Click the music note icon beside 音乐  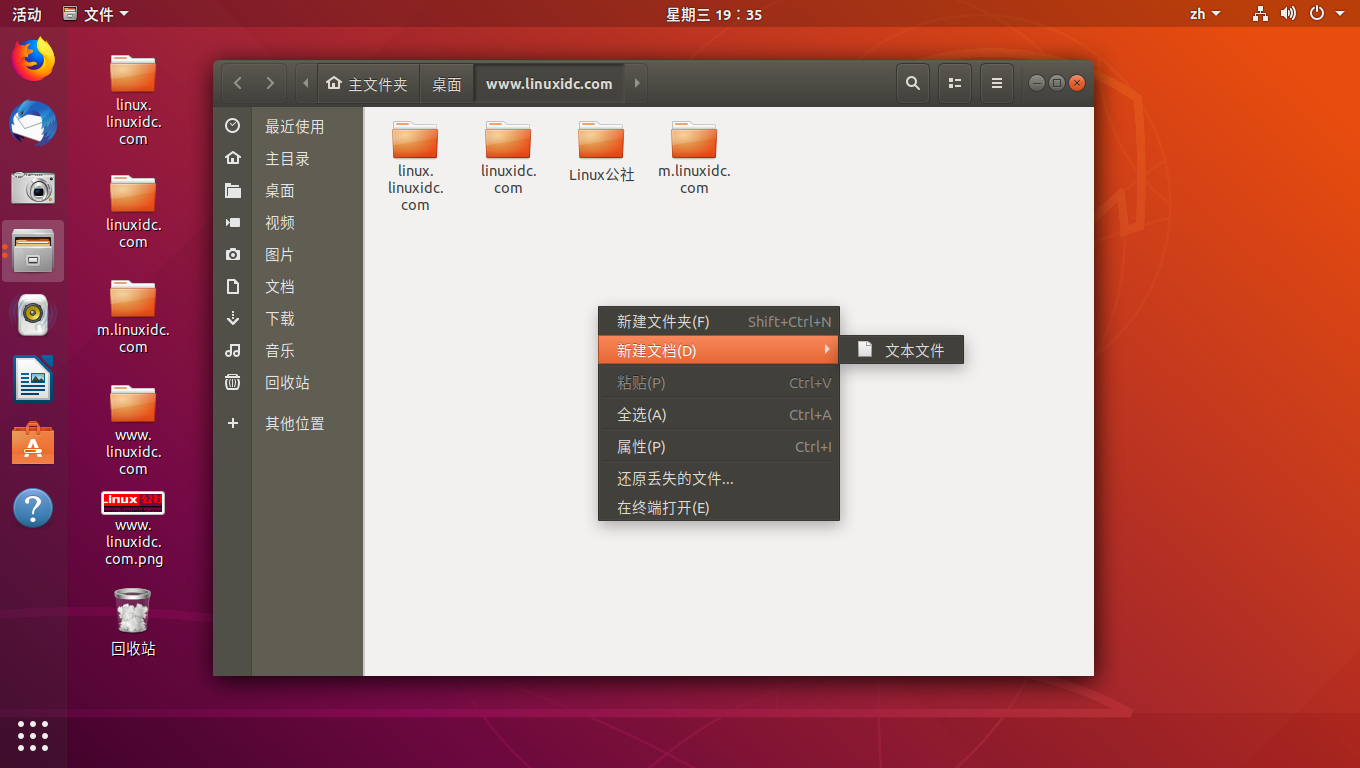pyautogui.click(x=233, y=350)
